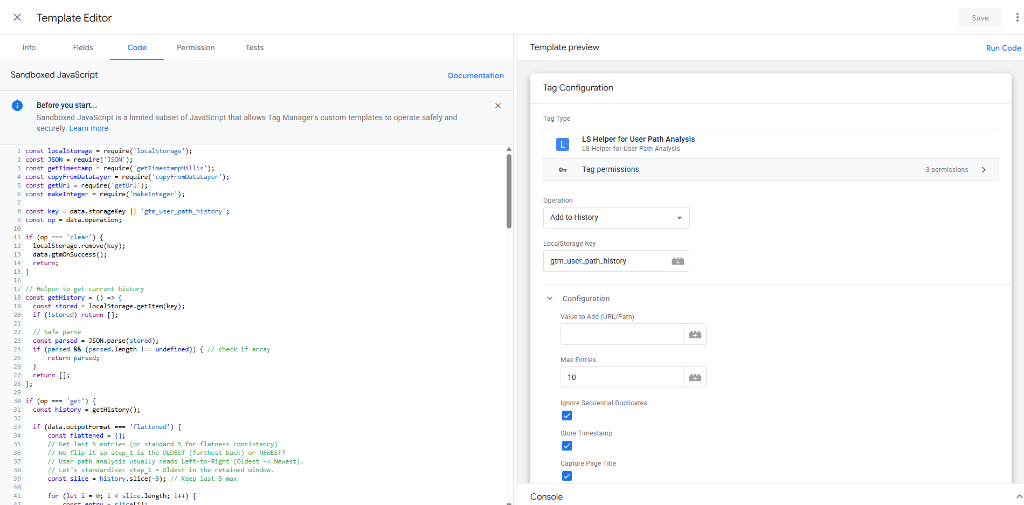Screen dimensions: 1024x505
Task: Click the Max Entries input field
Action: coord(621,377)
